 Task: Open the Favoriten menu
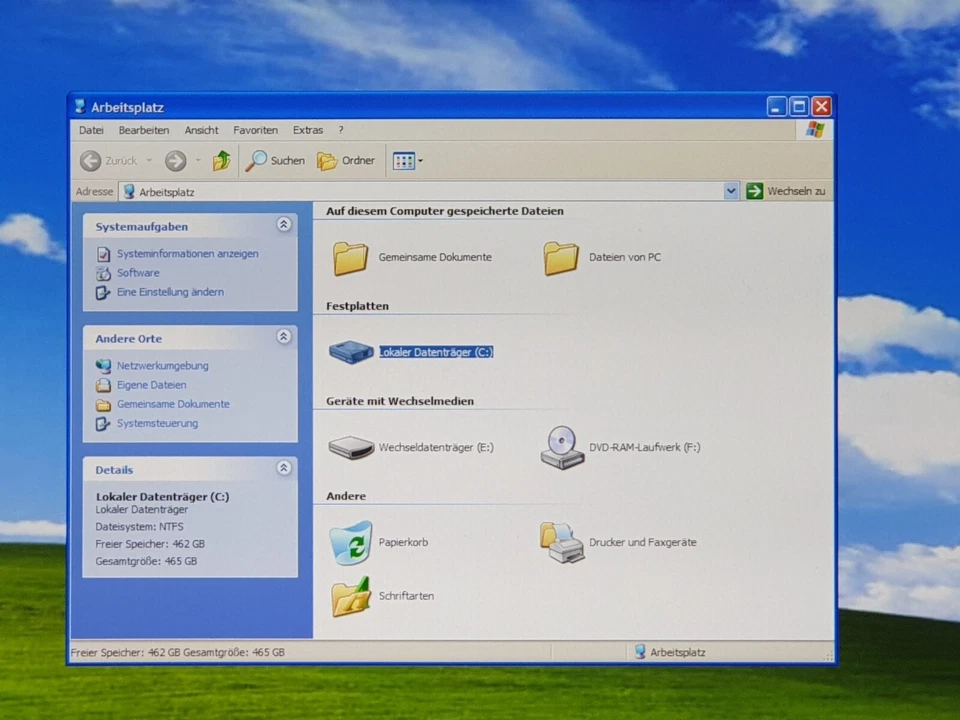[x=255, y=130]
